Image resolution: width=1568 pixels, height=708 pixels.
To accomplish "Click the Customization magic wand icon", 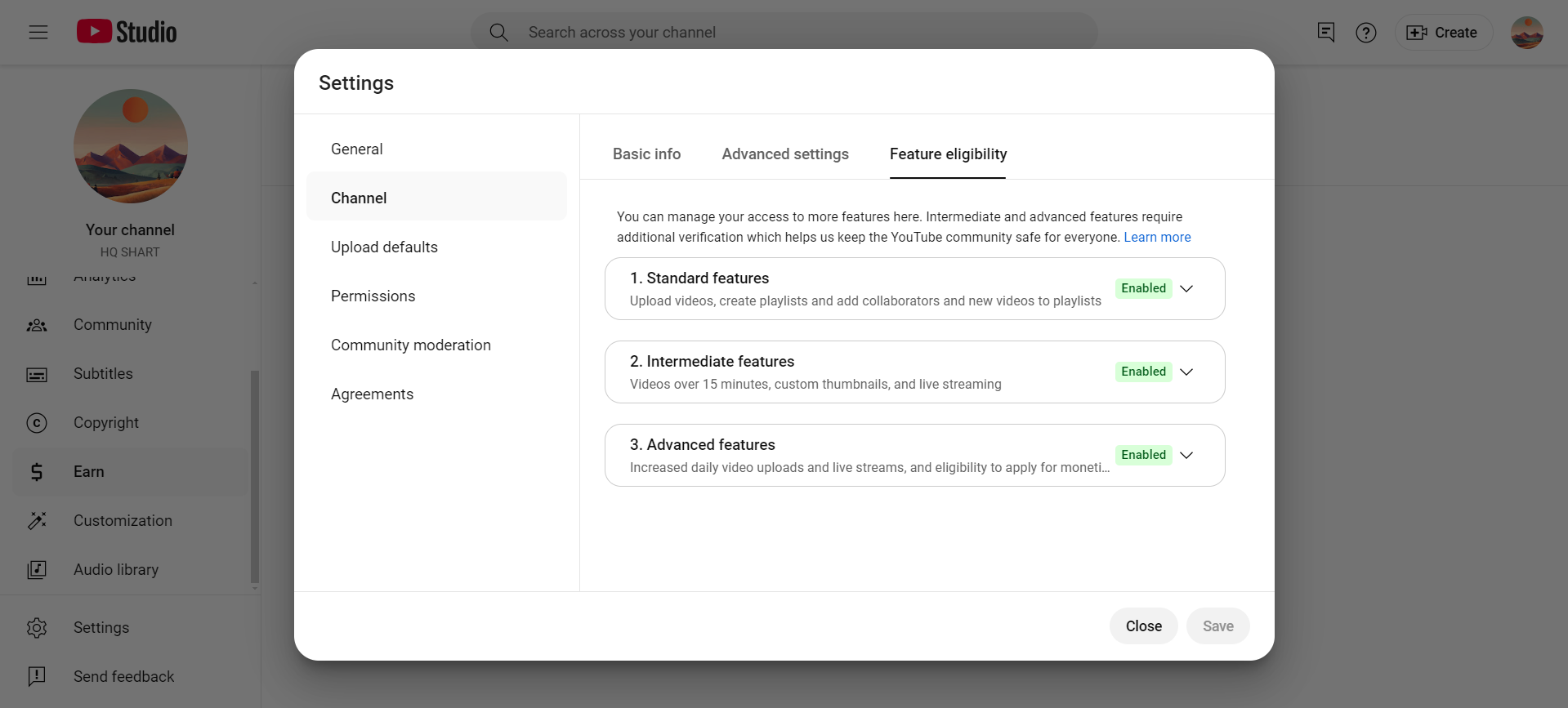I will pyautogui.click(x=37, y=521).
